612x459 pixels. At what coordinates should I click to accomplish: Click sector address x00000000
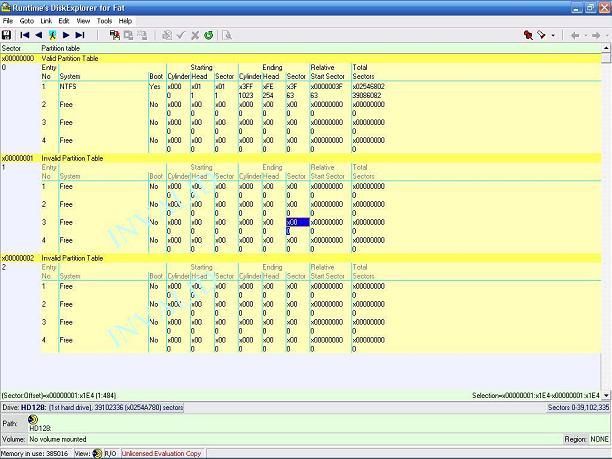point(18,59)
